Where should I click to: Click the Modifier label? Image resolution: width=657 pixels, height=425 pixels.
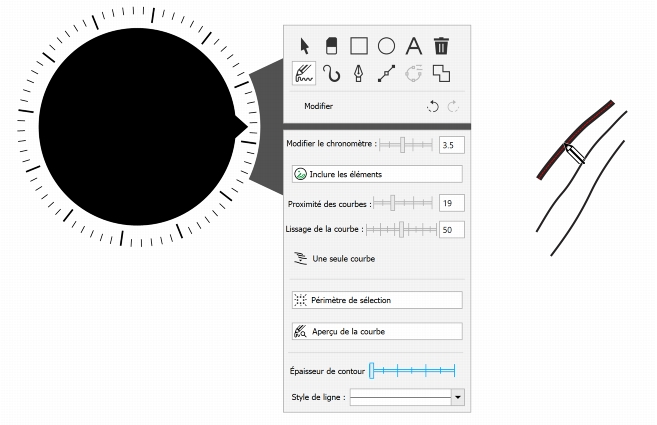point(318,106)
